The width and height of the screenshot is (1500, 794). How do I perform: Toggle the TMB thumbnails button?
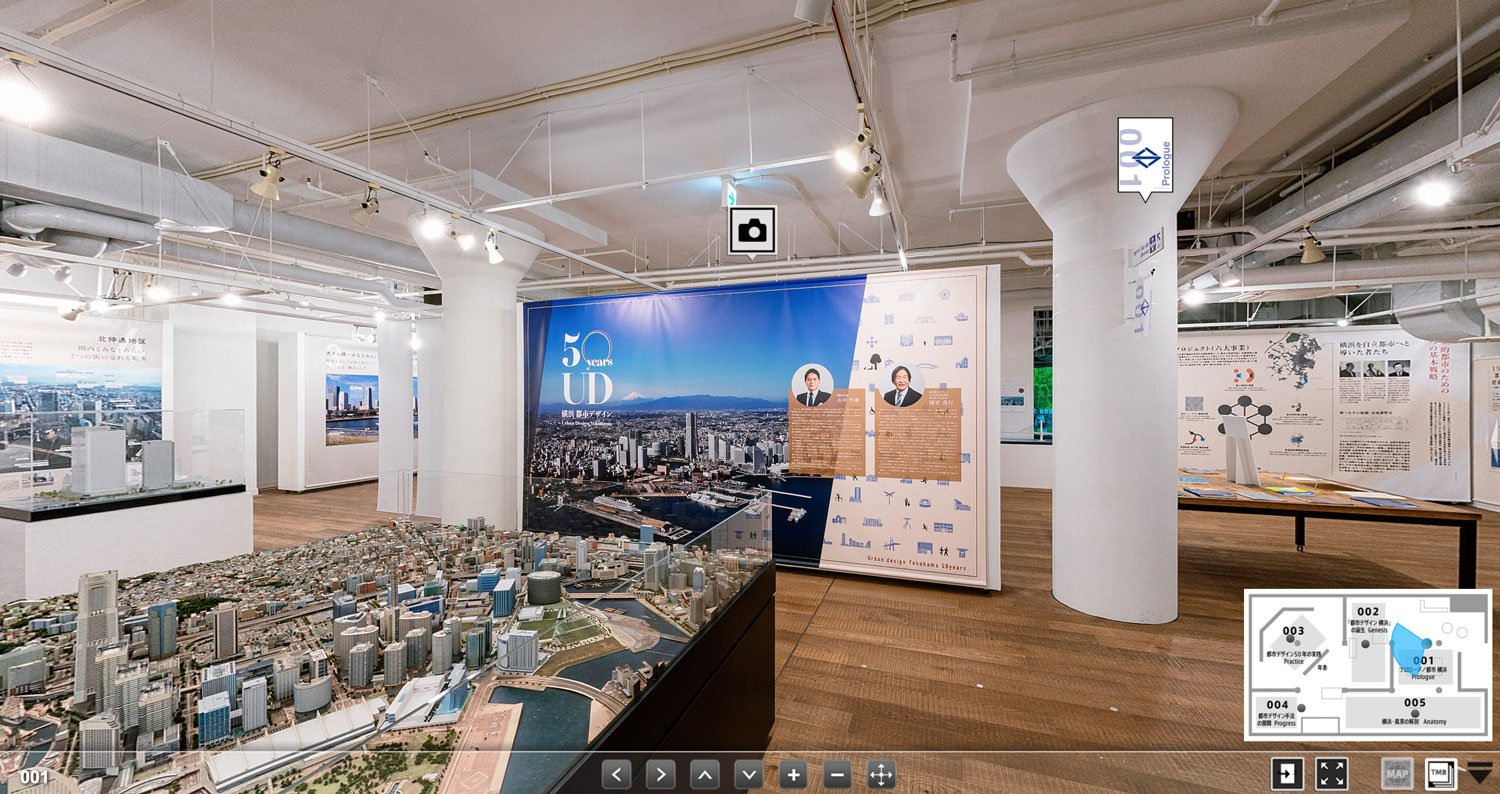coord(1440,773)
